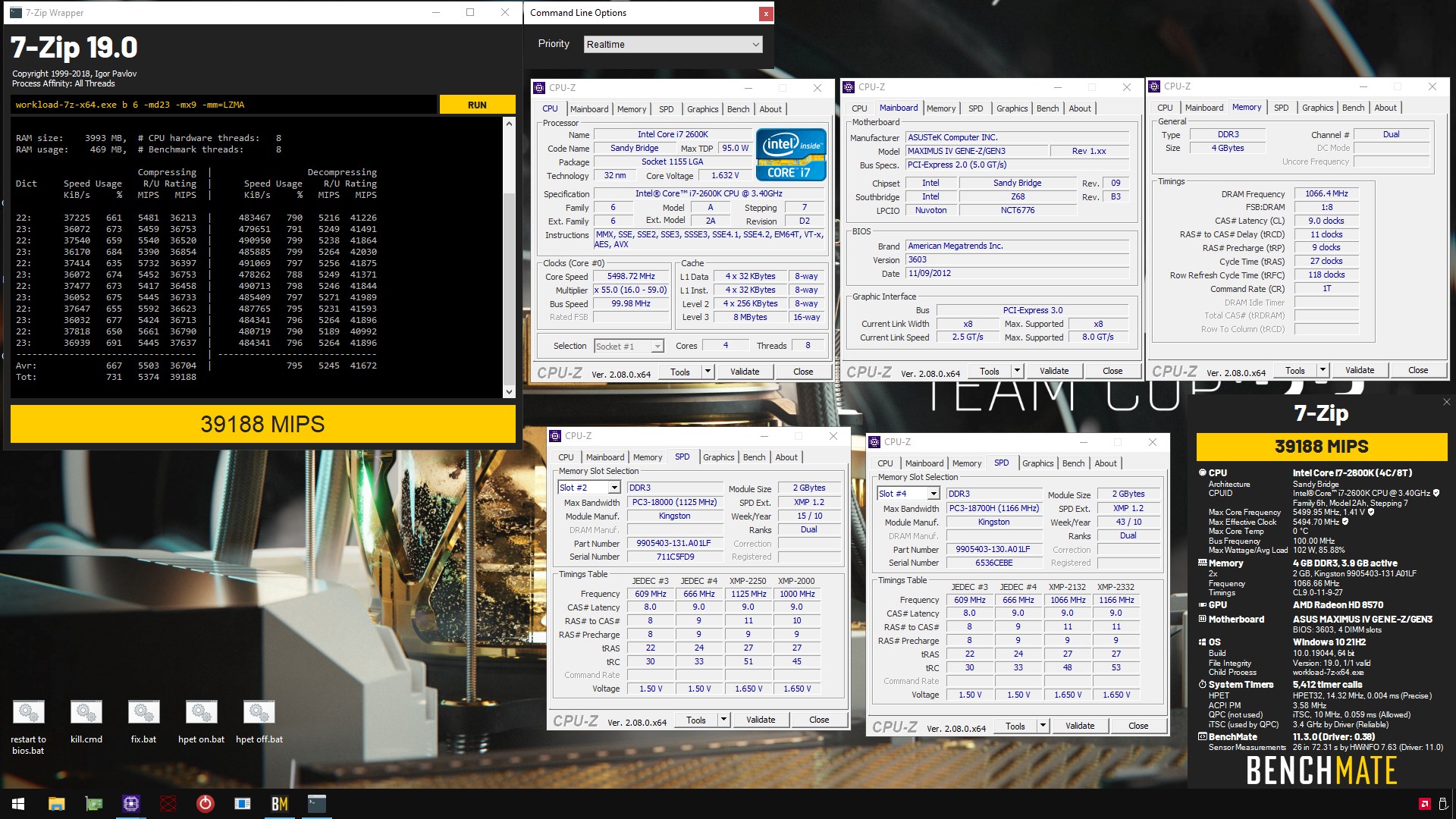1456x819 pixels.
Task: Close the BenchMate result overlay panel
Action: 1446,402
